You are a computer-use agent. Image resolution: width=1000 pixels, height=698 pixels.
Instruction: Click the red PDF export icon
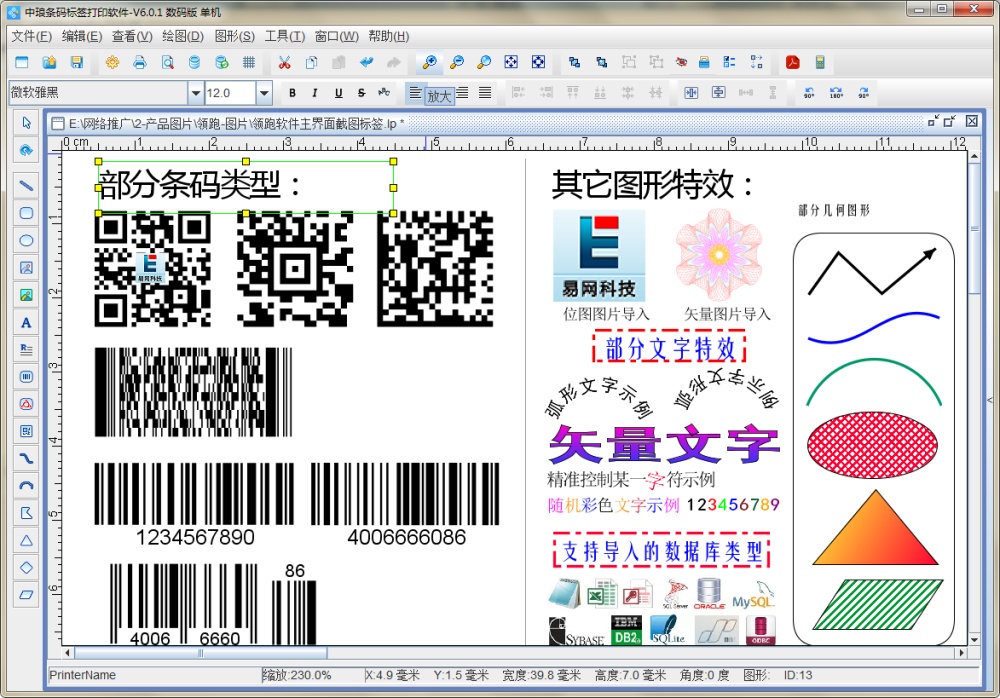coord(792,62)
